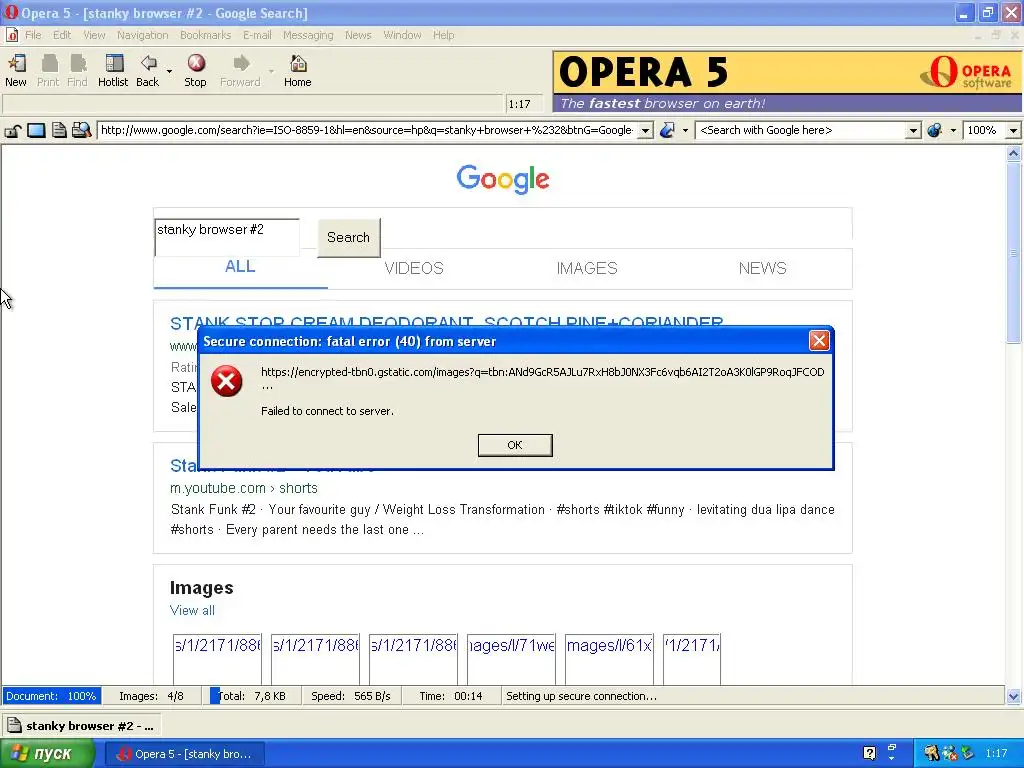Close the secure connection error dialog
Screen dimensions: 1024x768
(819, 340)
